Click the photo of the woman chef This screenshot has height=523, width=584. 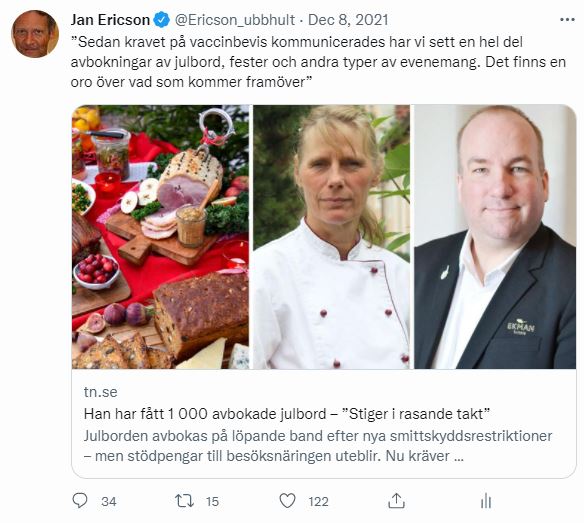click(331, 237)
